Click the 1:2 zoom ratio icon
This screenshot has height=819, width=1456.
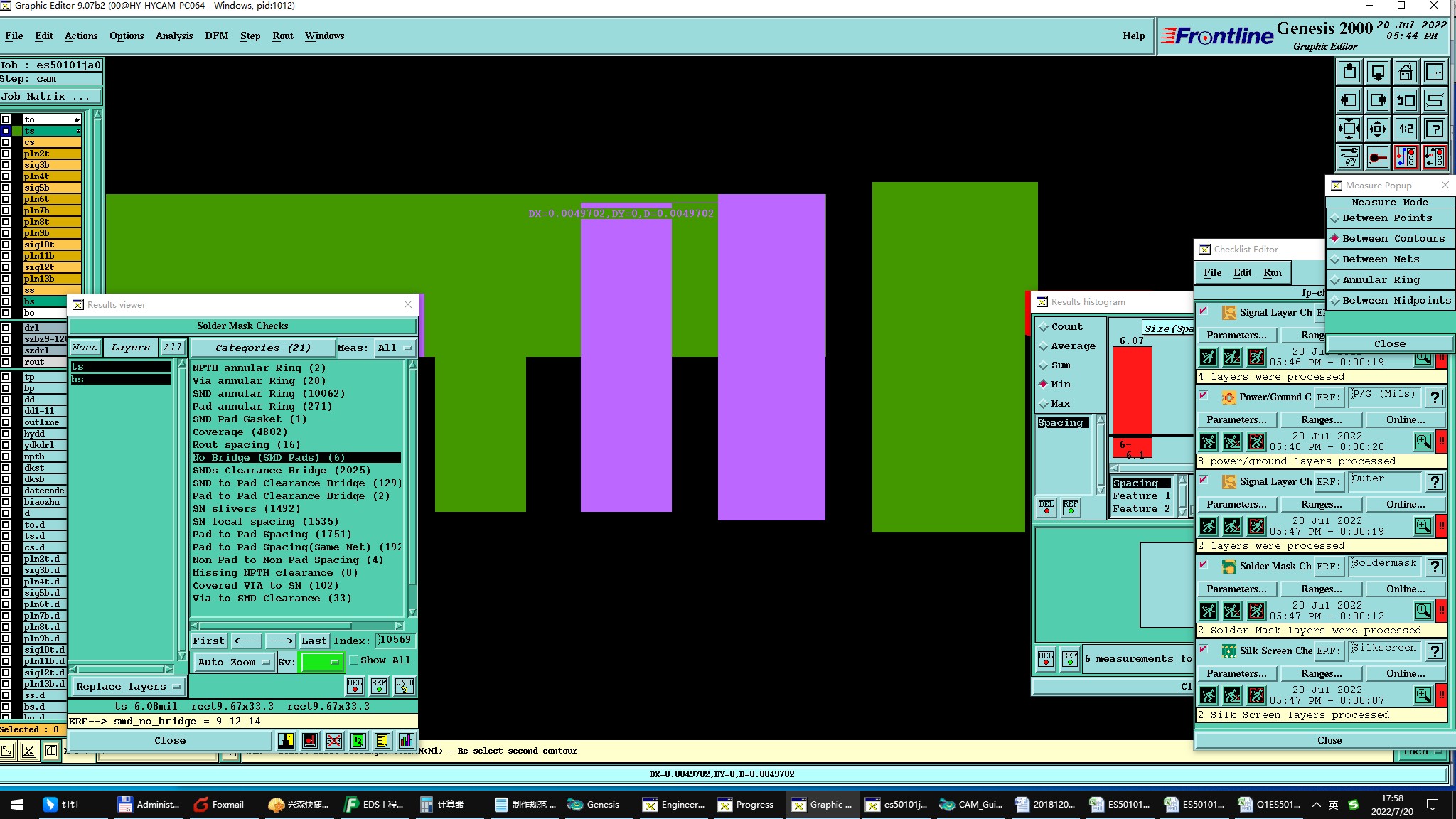1406,129
